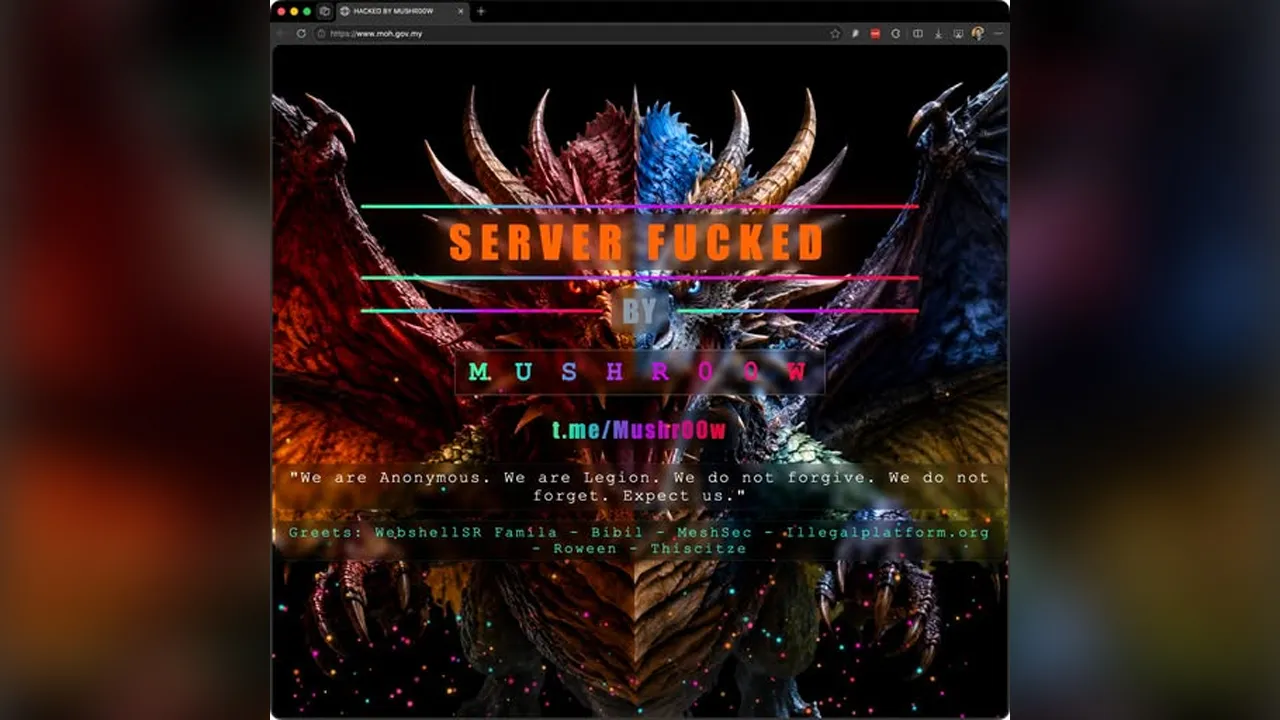Toggle the sidebar panel icon
The width and height of the screenshot is (1280, 720).
917,33
